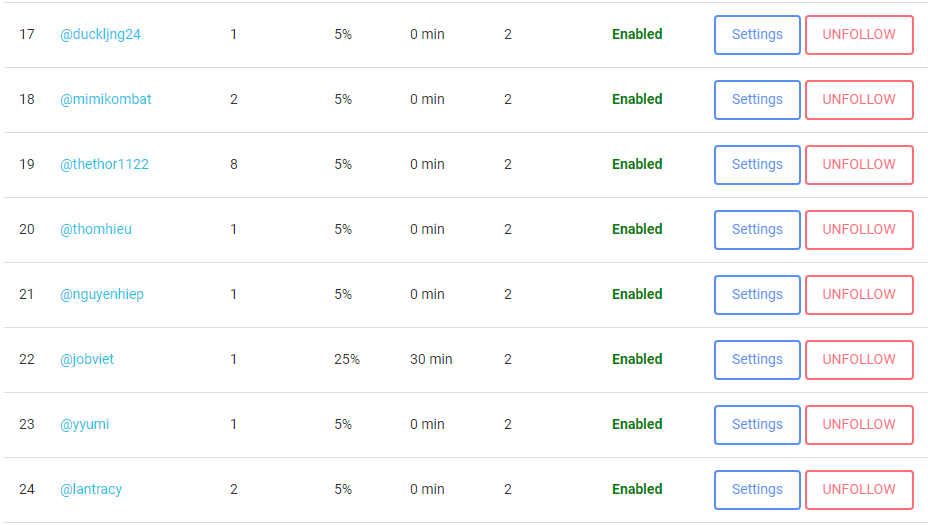This screenshot has width=928, height=525.
Task: Unfollow the @thethor1122 account
Action: [859, 164]
